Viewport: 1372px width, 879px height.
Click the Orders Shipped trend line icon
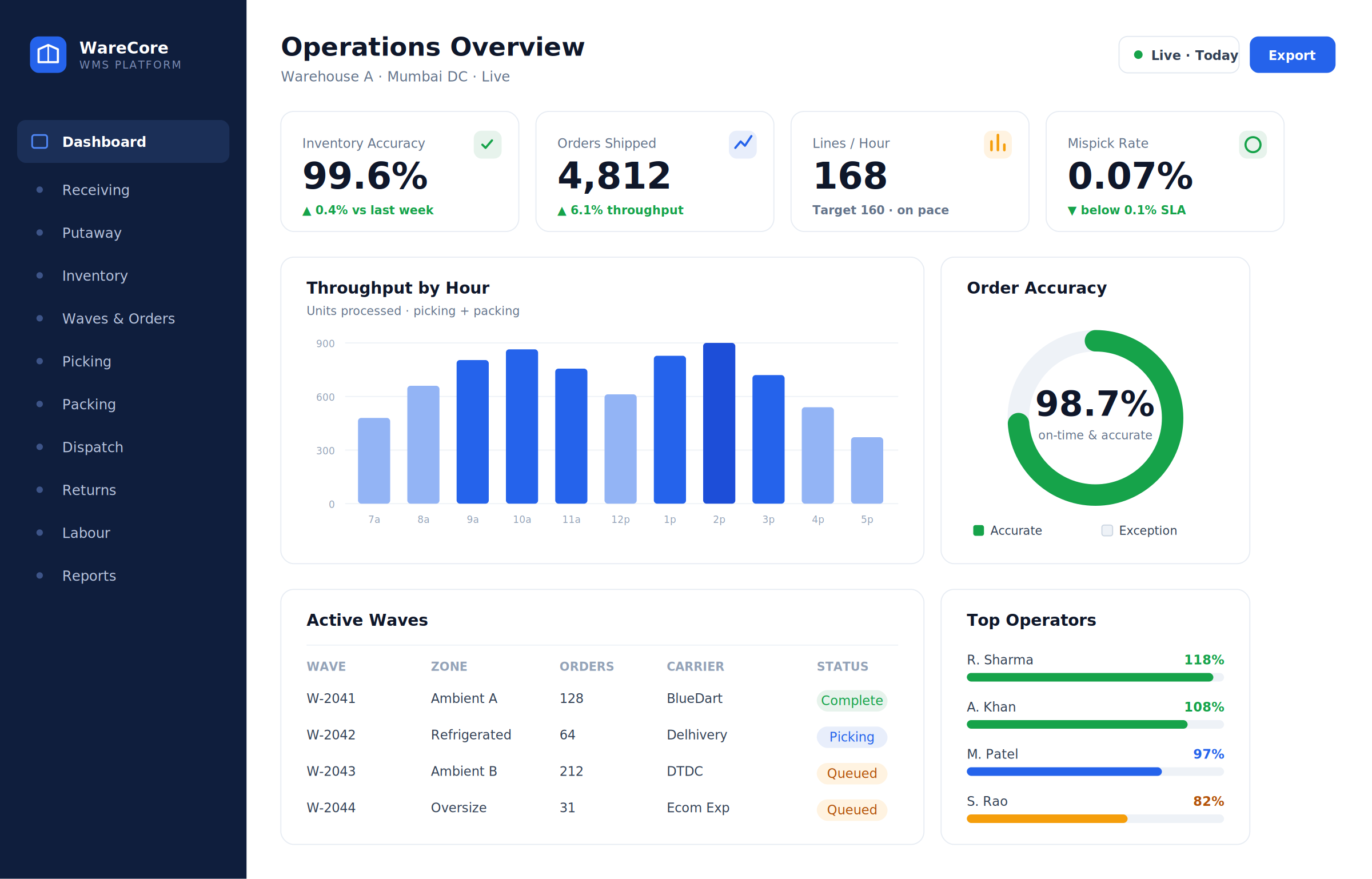(743, 145)
